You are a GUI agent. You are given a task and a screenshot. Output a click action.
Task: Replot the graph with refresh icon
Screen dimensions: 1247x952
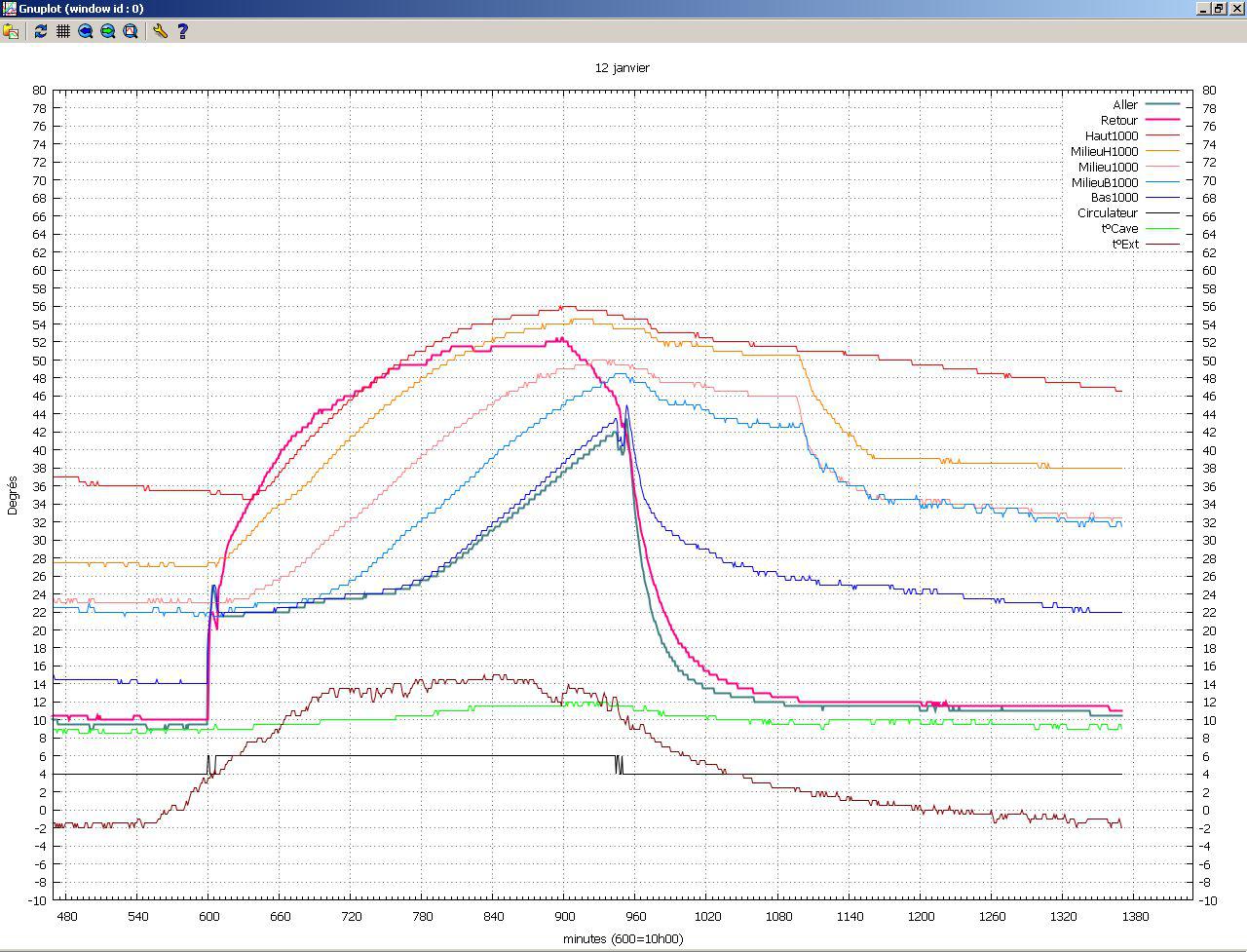click(x=40, y=31)
